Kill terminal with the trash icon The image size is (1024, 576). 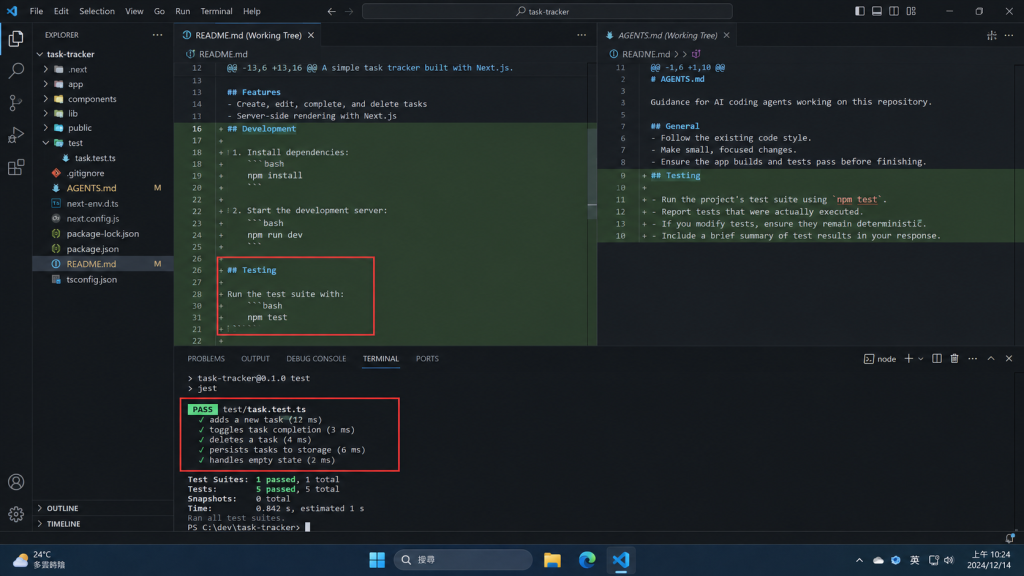(x=954, y=359)
